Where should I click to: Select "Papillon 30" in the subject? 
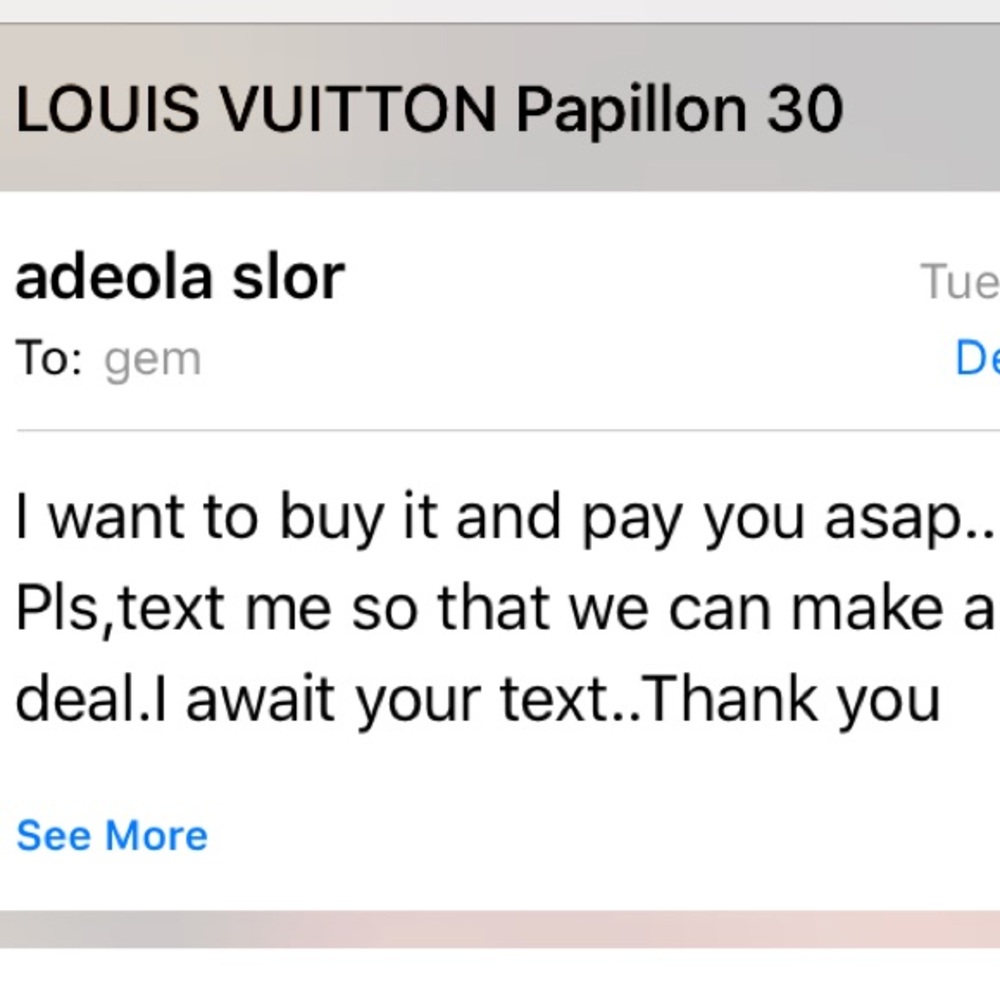(679, 109)
